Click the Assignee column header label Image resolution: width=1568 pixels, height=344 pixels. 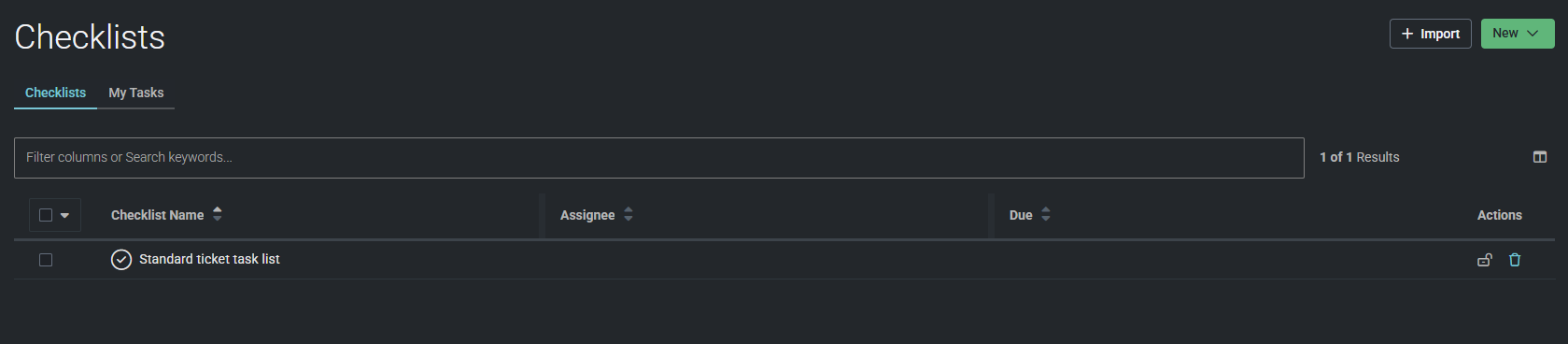[587, 215]
